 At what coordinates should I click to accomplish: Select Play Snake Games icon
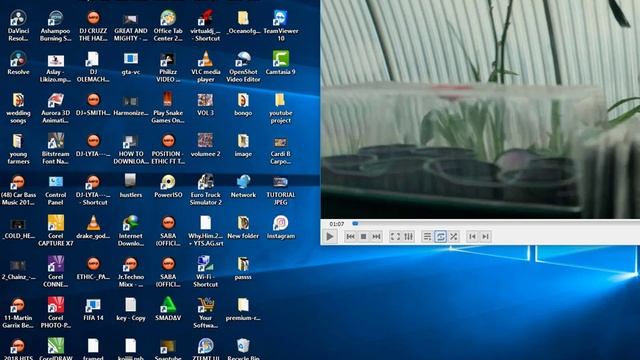(x=168, y=108)
